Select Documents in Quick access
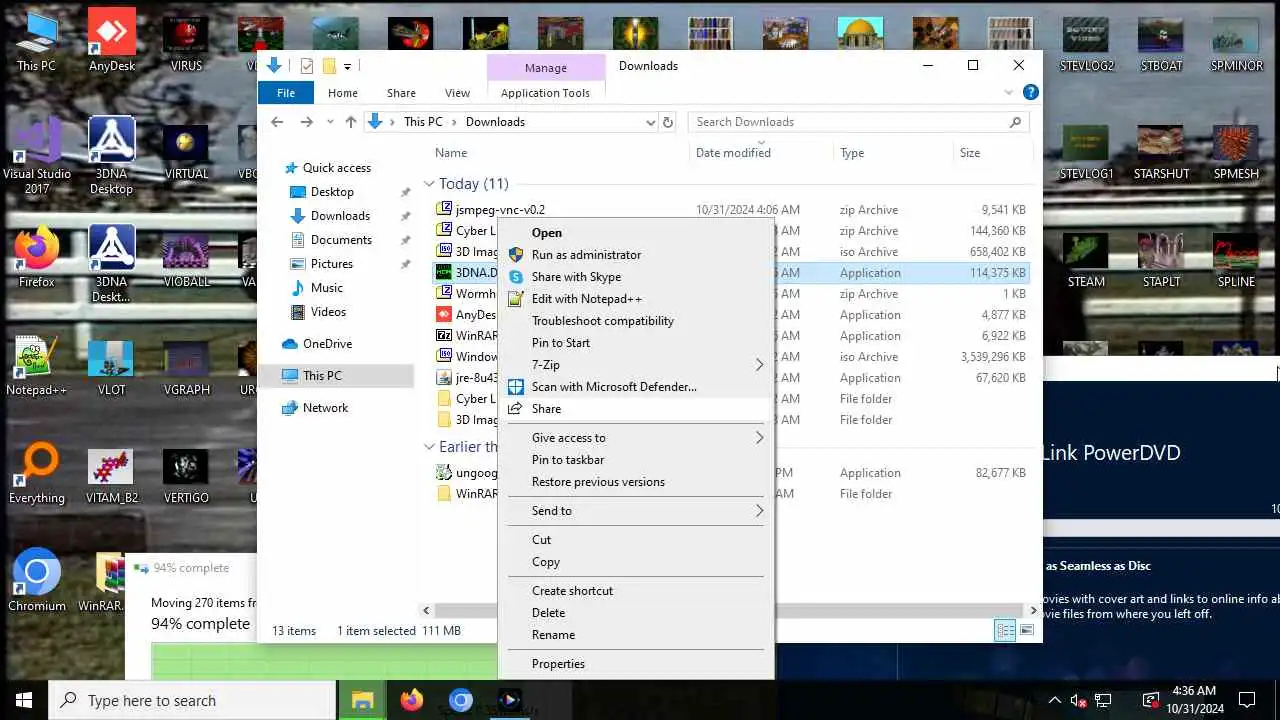Viewport: 1280px width, 720px height. point(341,240)
